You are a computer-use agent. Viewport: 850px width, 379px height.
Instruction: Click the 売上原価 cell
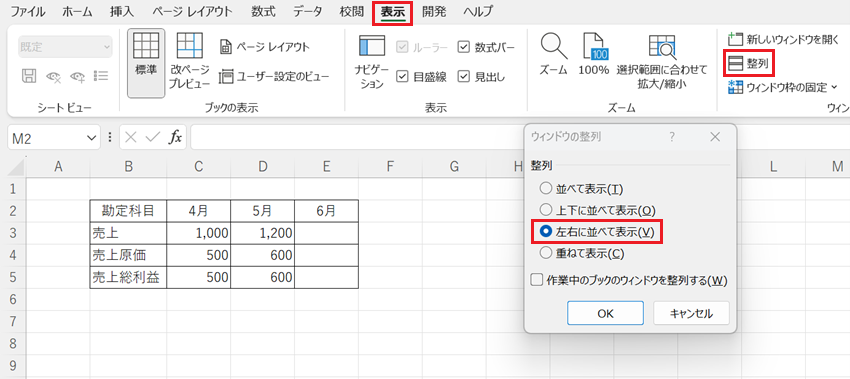click(128, 255)
